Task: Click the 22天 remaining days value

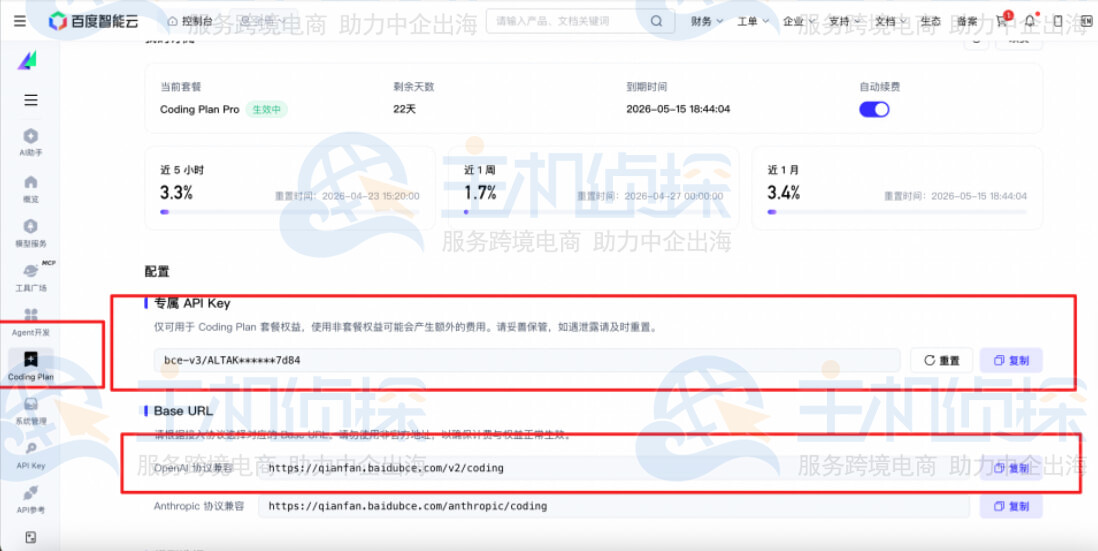Action: pos(404,110)
